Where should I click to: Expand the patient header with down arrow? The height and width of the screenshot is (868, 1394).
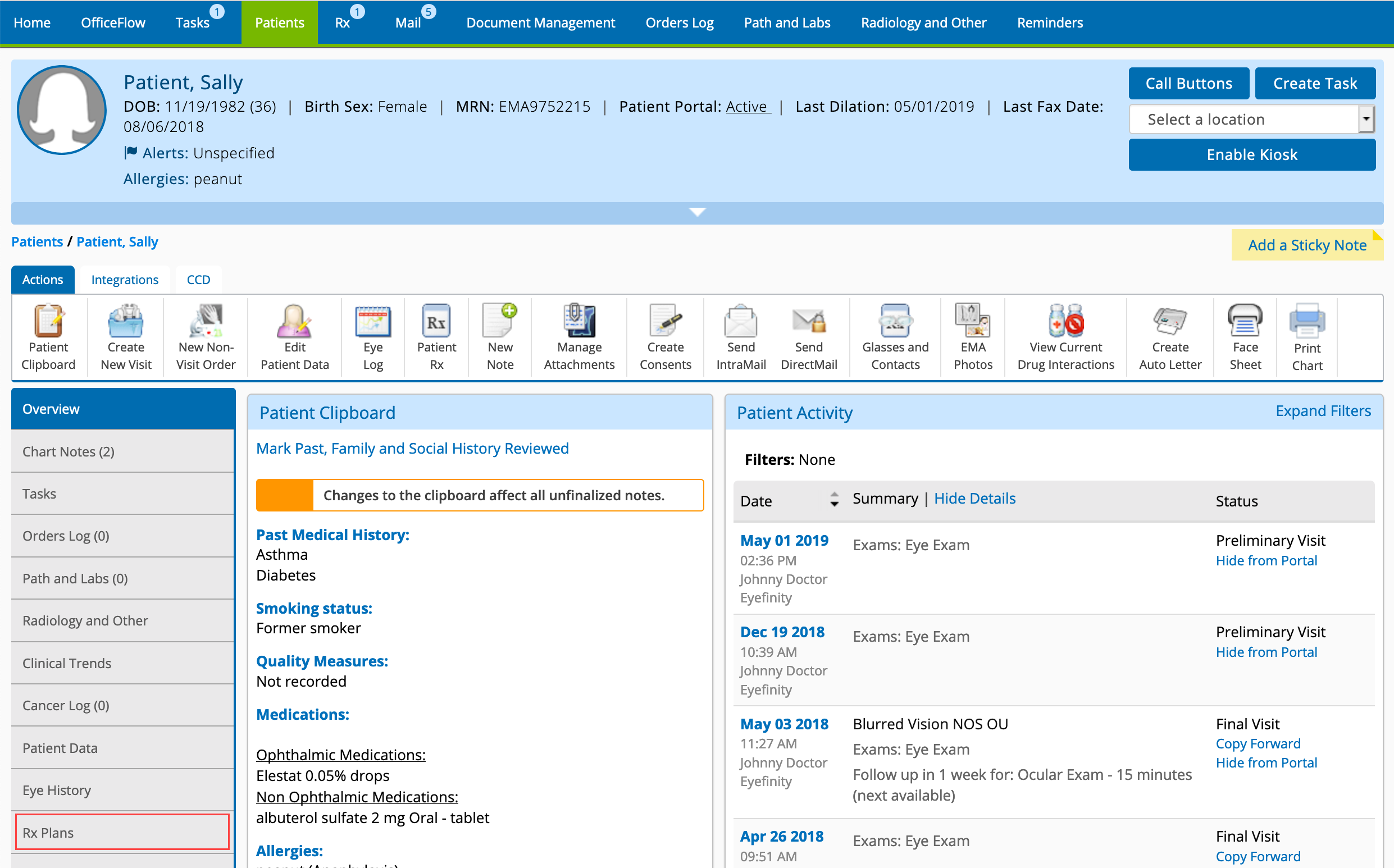pos(697,212)
